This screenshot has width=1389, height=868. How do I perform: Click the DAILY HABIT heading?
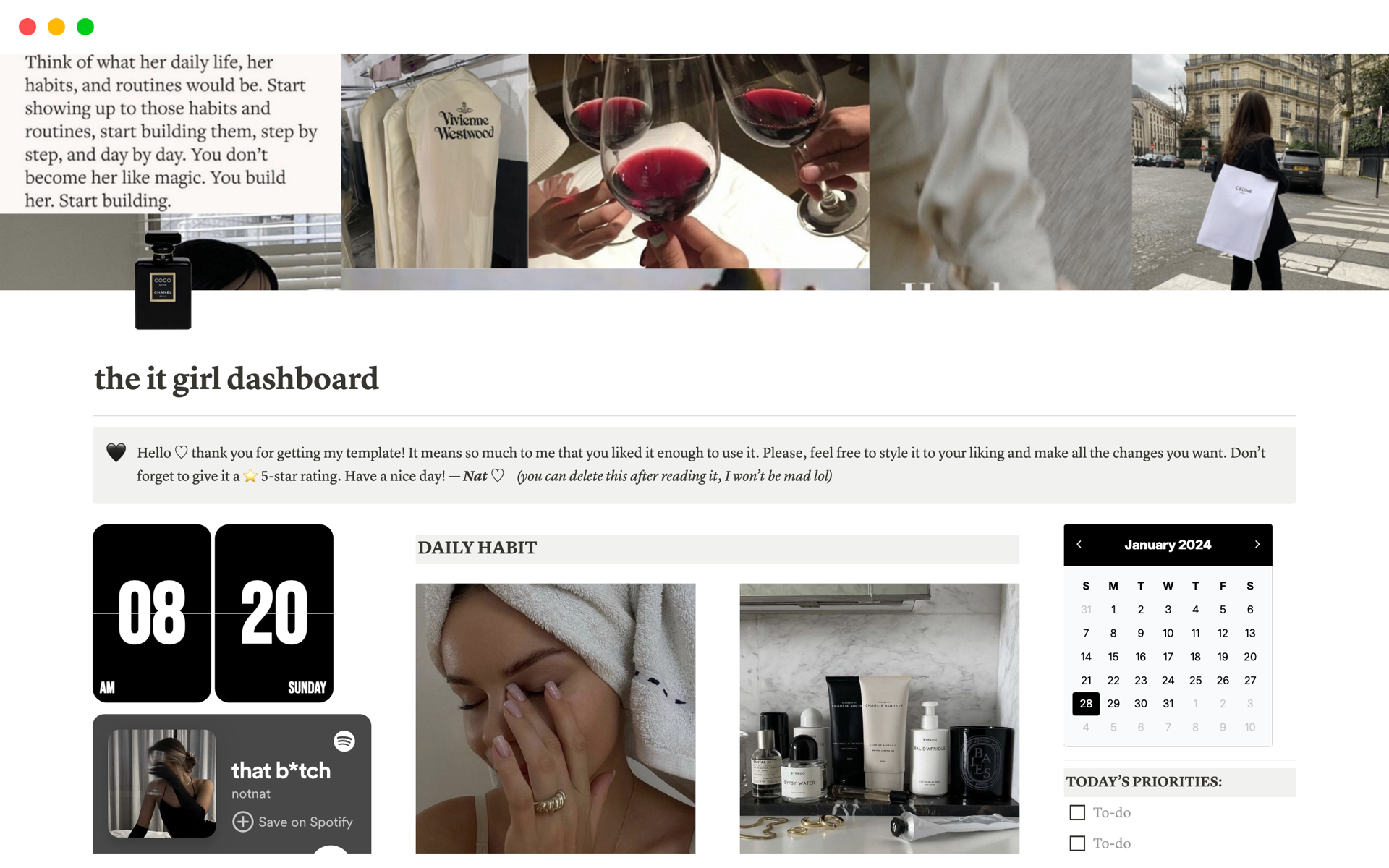pos(477,548)
